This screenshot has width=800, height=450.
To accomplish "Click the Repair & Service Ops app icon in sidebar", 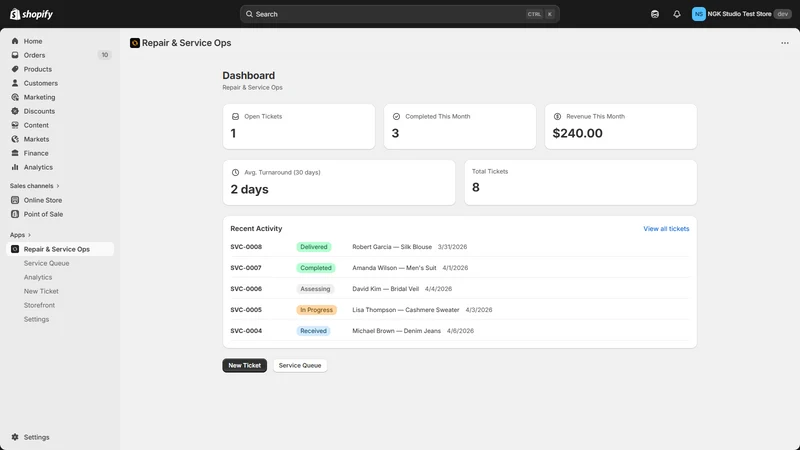I will pyautogui.click(x=15, y=249).
